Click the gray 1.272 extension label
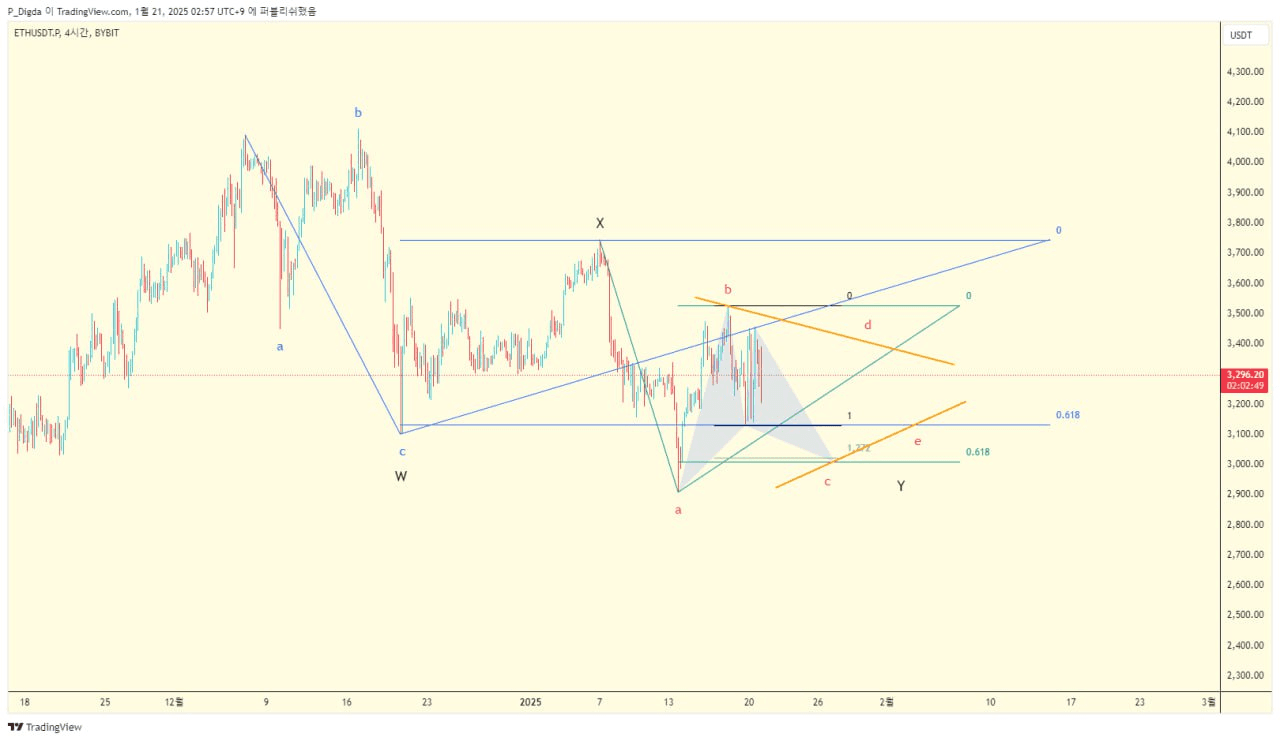 coord(859,448)
